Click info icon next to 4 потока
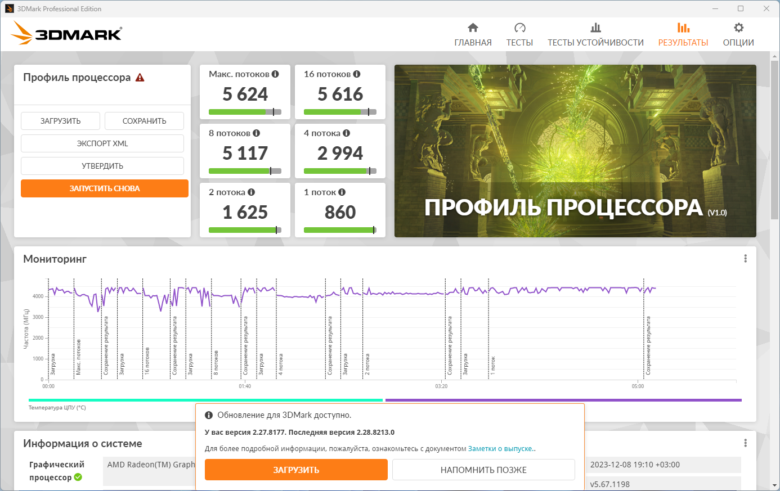The height and width of the screenshot is (491, 780). pos(346,133)
